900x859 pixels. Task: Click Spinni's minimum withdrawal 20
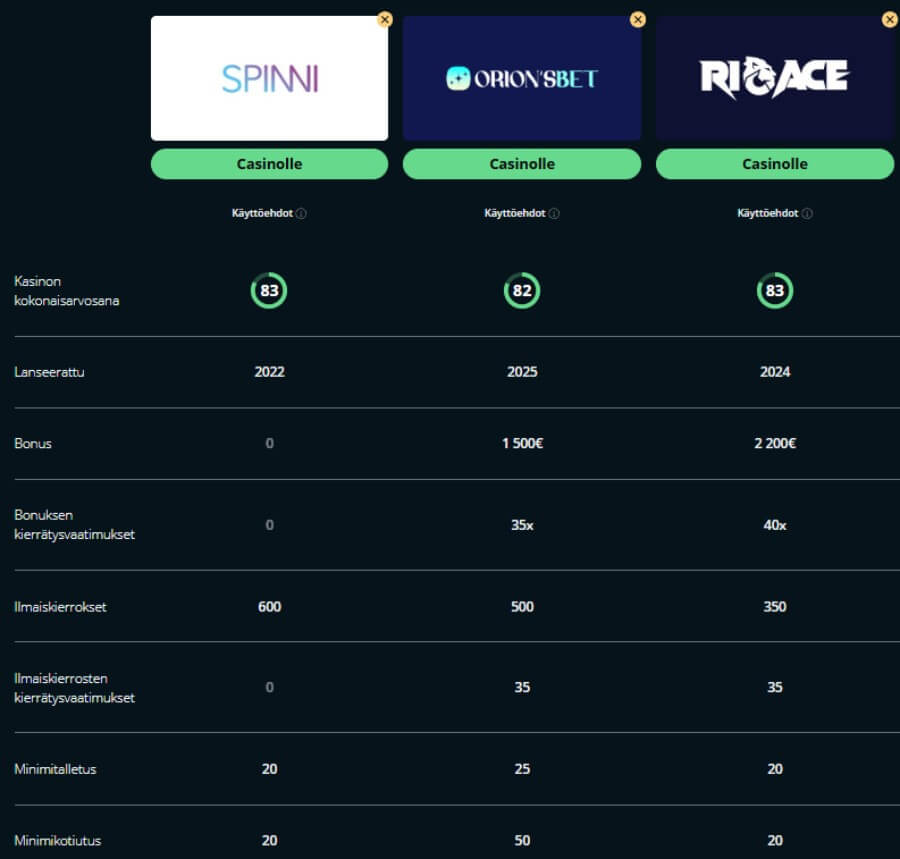(x=269, y=841)
